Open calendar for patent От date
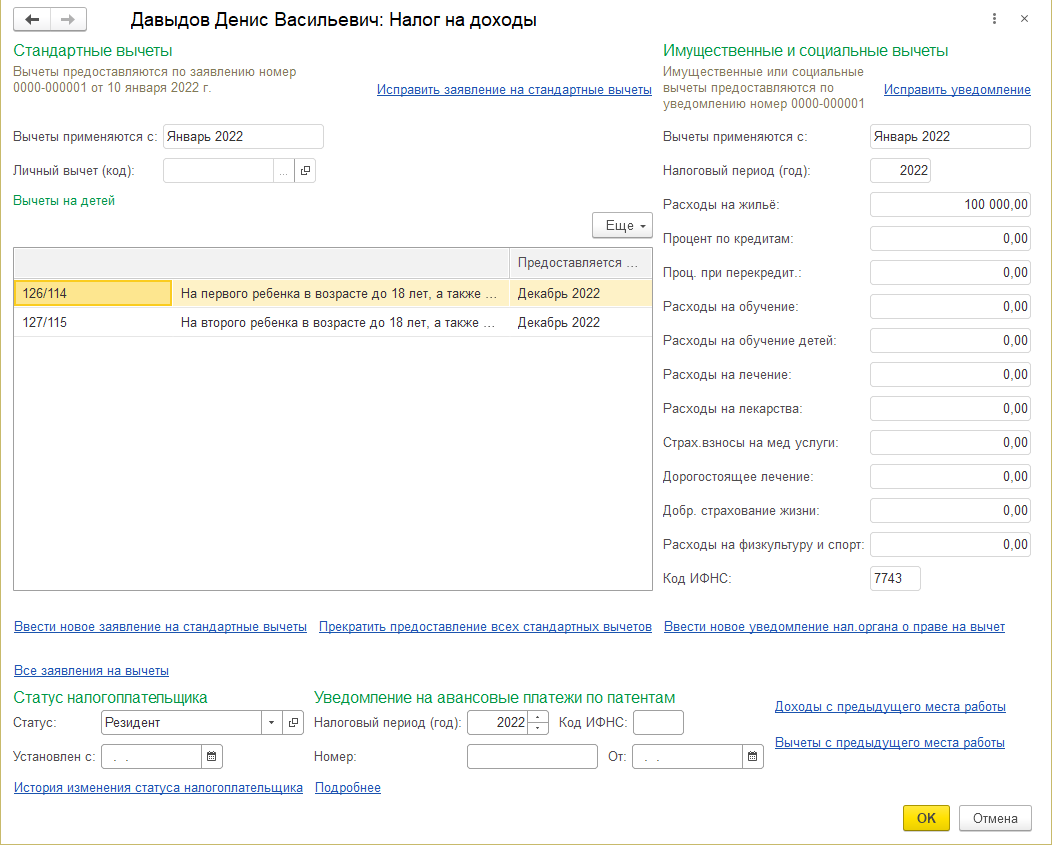 753,757
